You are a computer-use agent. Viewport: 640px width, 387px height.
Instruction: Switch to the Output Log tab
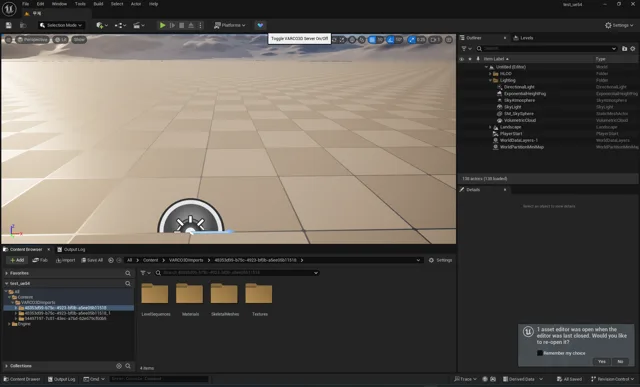click(71, 249)
